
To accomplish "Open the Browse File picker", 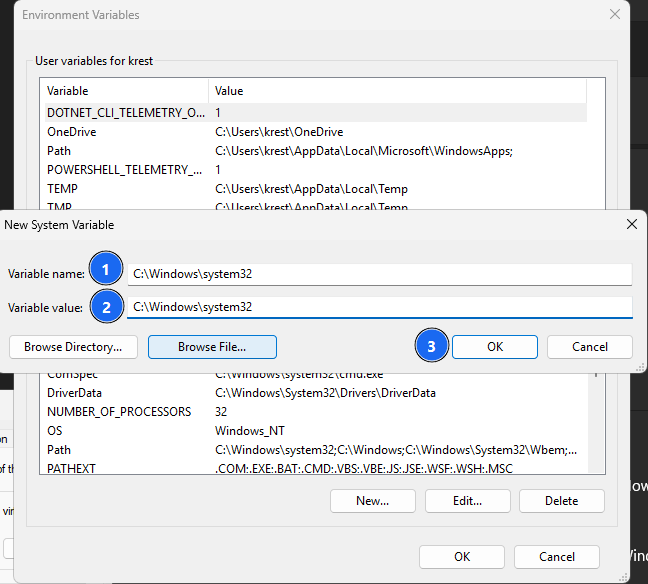I will pyautogui.click(x=212, y=347).
